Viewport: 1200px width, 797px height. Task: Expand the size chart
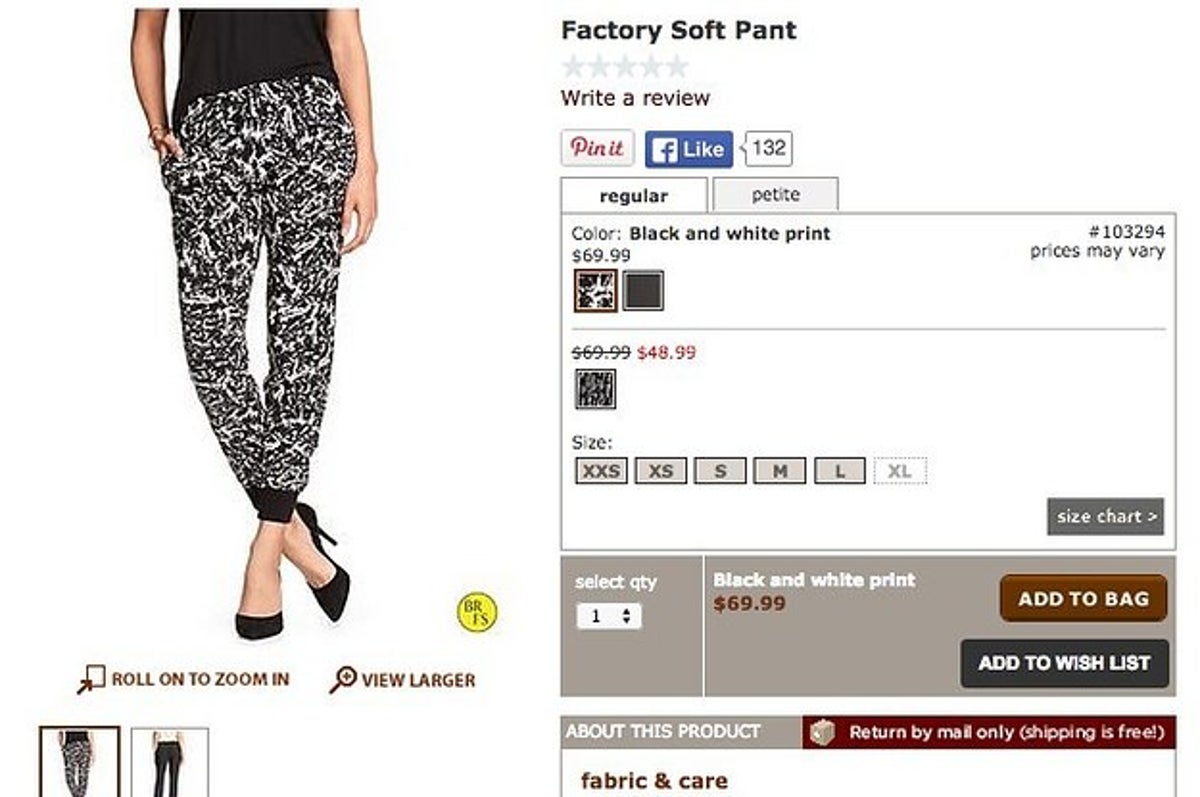pos(1105,518)
